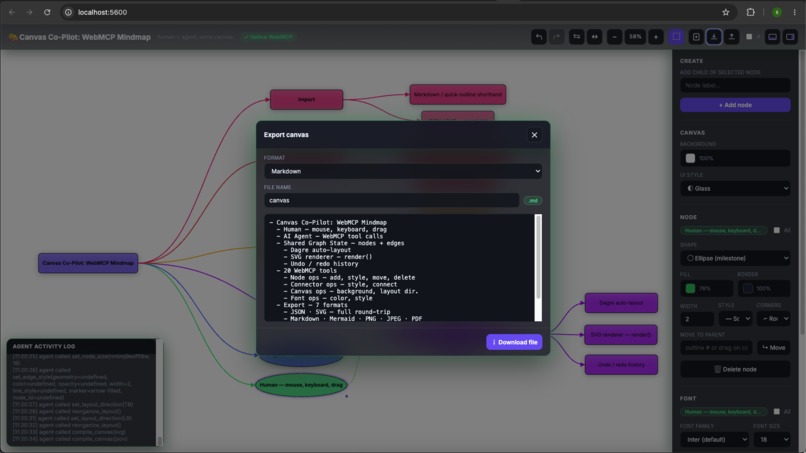806x453 pixels.
Task: Click the Download file button
Action: [514, 342]
